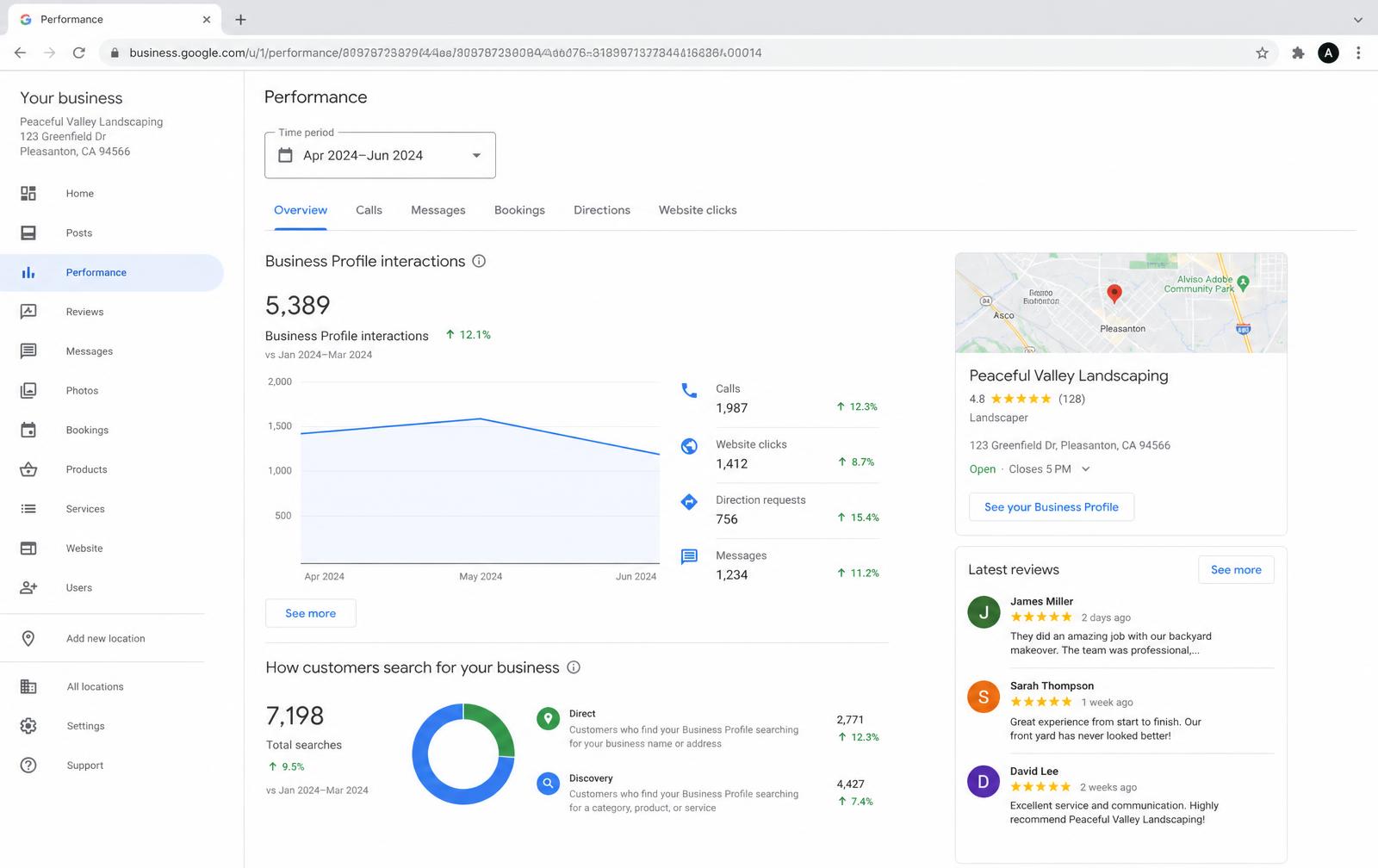
Task: Open the Settings gear icon
Action: point(28,726)
